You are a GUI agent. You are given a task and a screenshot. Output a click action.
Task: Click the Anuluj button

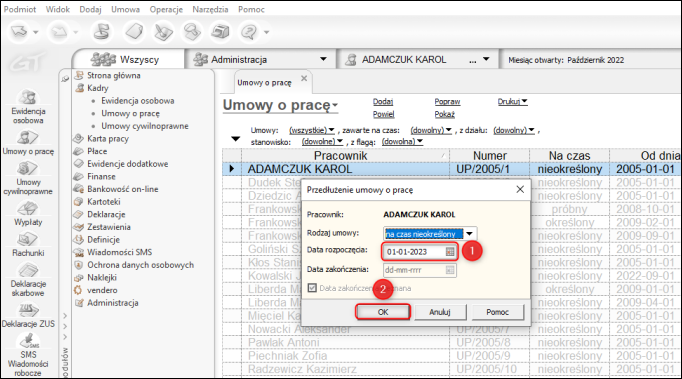440,312
